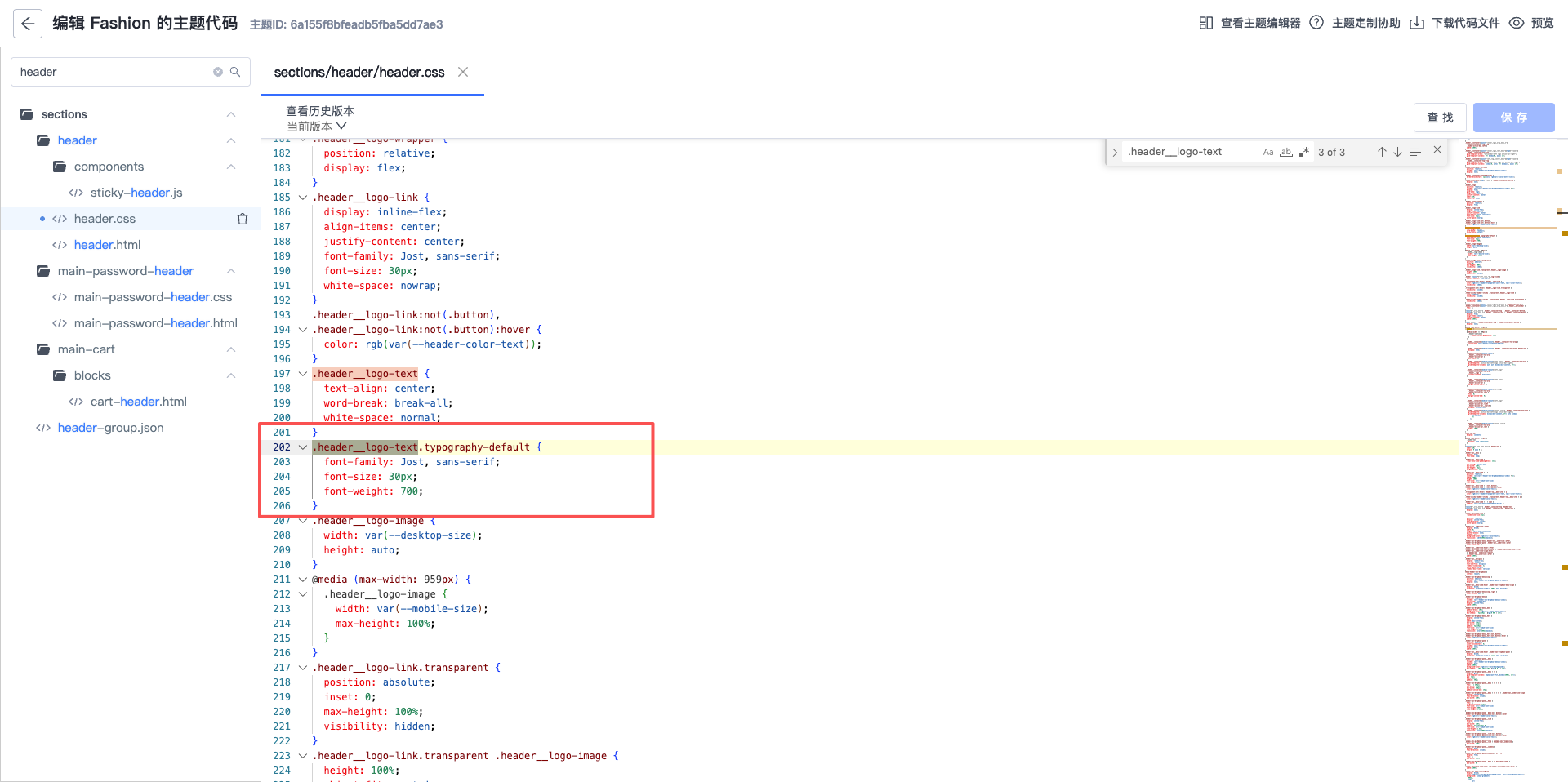Collapse the sections folder

tap(231, 114)
